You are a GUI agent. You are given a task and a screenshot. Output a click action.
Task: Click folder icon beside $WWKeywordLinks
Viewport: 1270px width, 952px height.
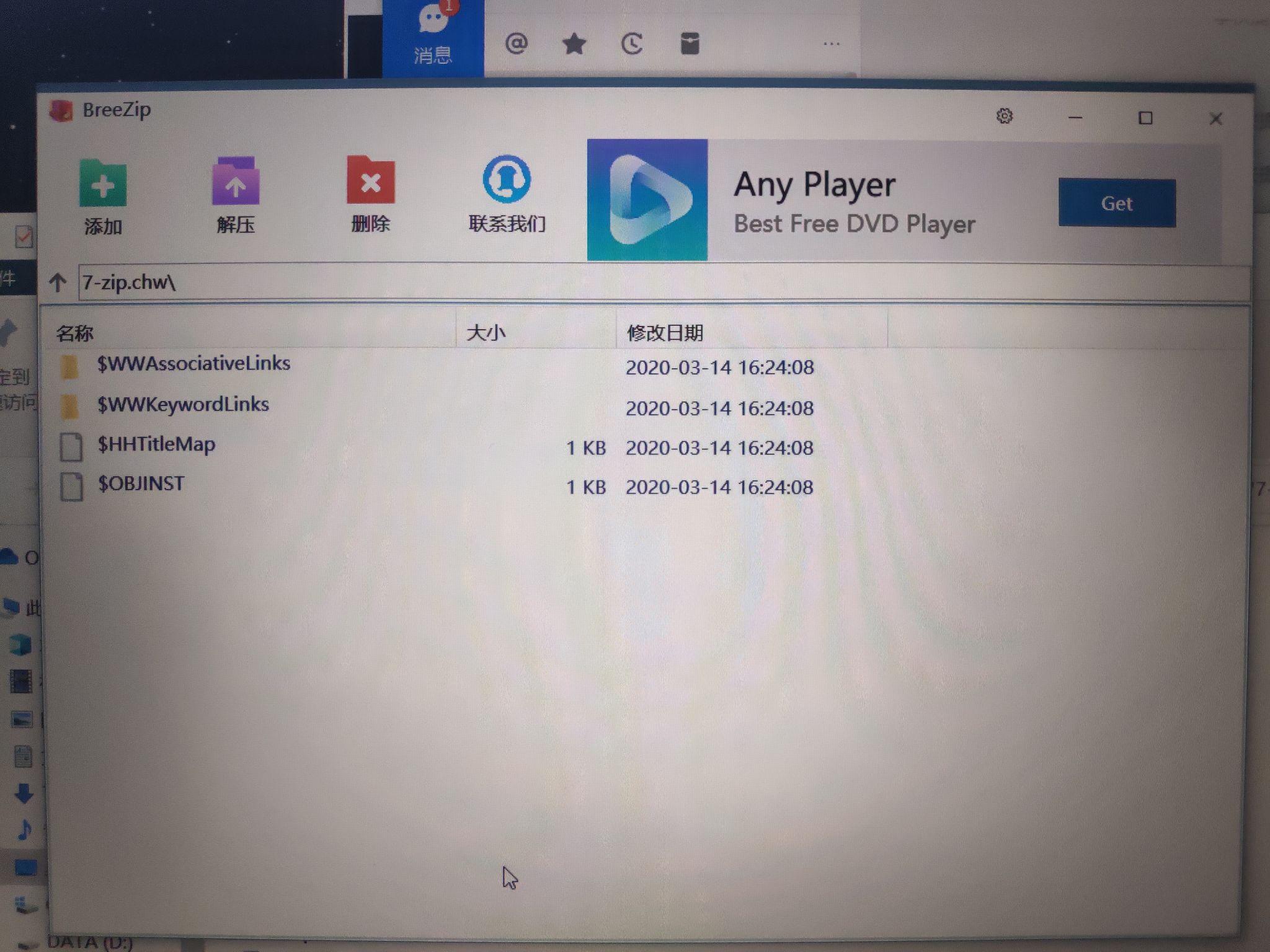point(70,407)
